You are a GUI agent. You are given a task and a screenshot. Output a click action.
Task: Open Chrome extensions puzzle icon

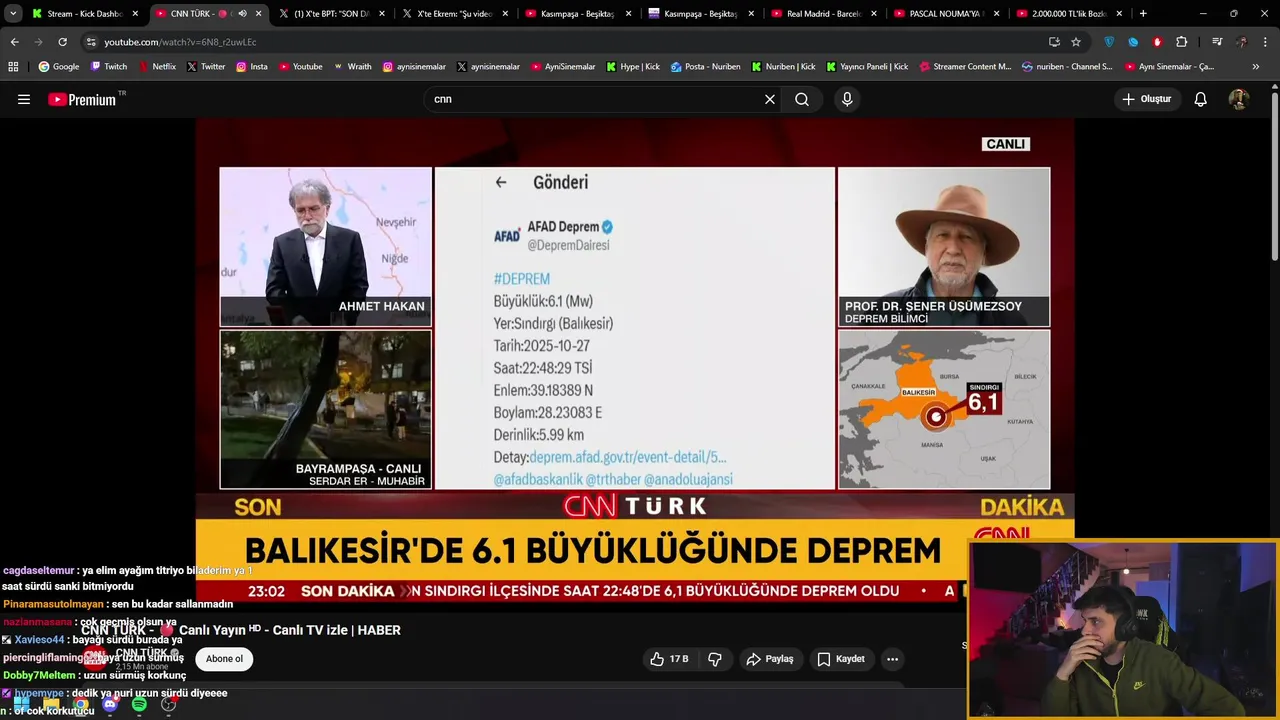pos(1182,42)
